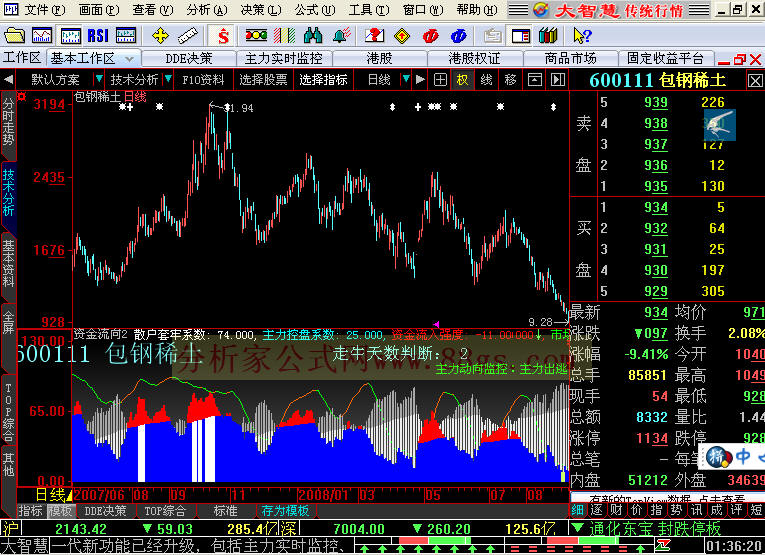
Task: Click the red-green striped bars icon
Action: [284, 36]
